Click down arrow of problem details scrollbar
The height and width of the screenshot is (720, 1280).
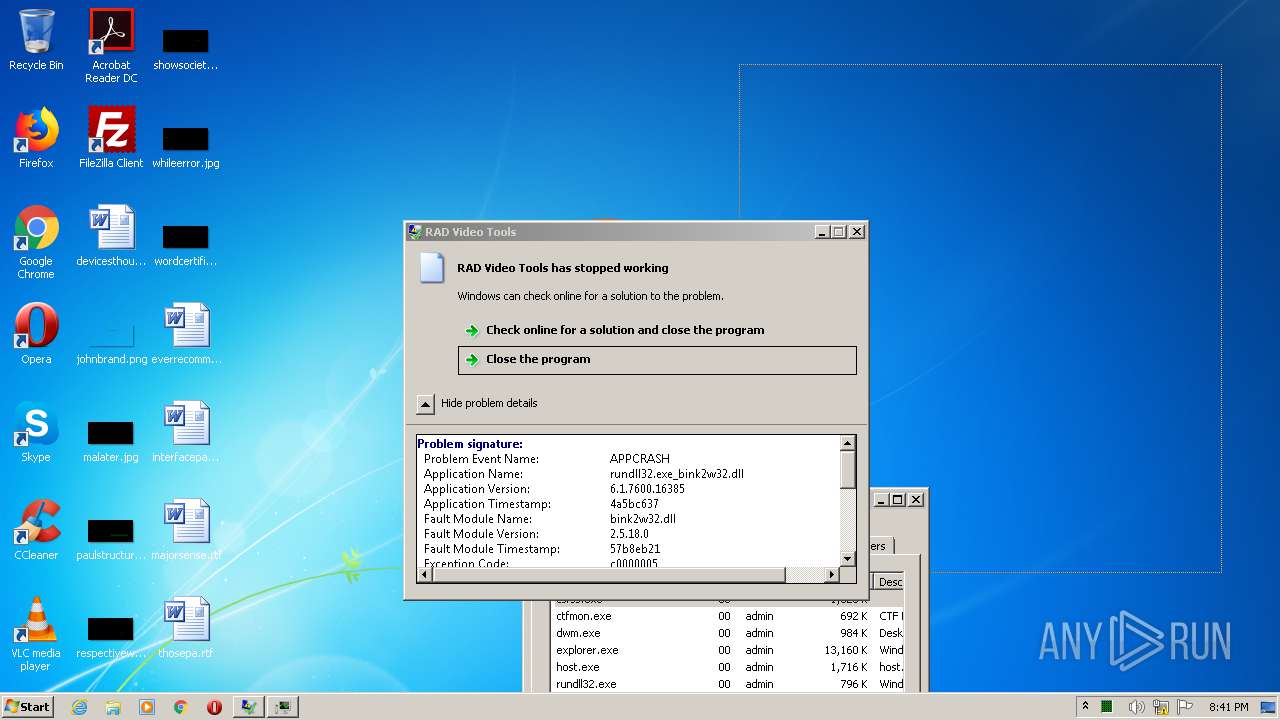847,558
